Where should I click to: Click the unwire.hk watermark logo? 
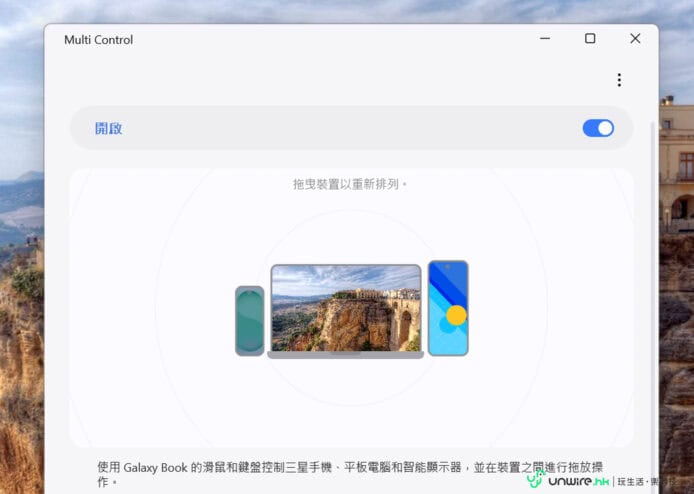click(573, 481)
